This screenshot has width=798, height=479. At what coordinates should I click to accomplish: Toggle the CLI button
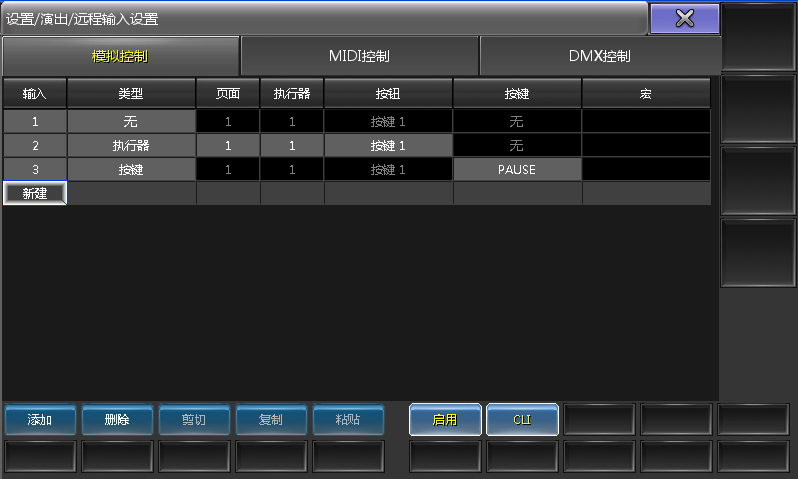522,420
